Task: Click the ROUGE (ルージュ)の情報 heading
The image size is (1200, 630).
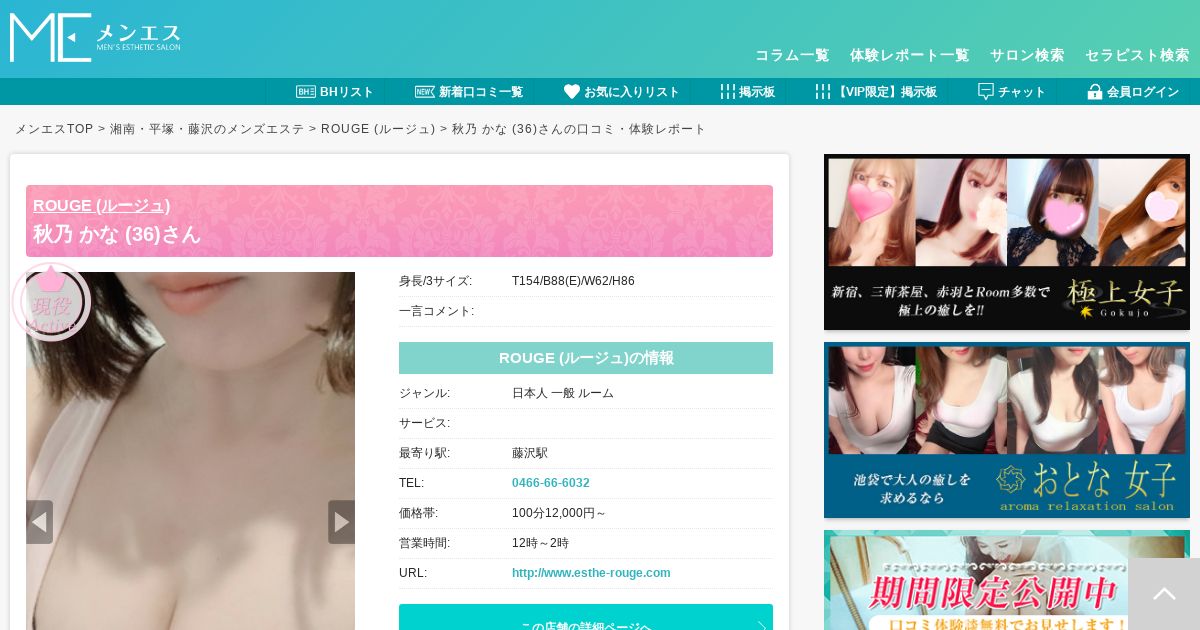Action: [x=586, y=358]
